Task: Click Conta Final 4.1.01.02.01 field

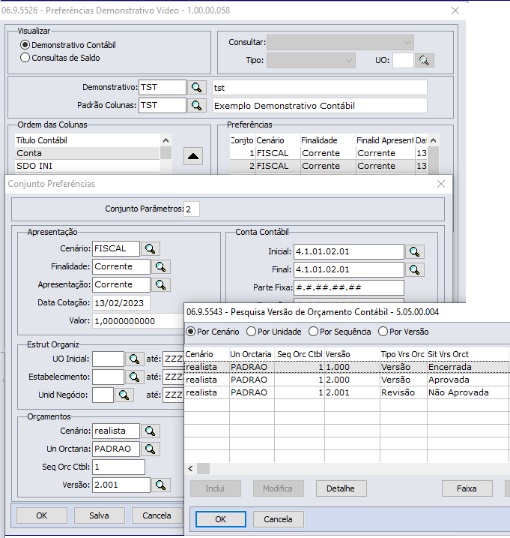Action: point(349,270)
